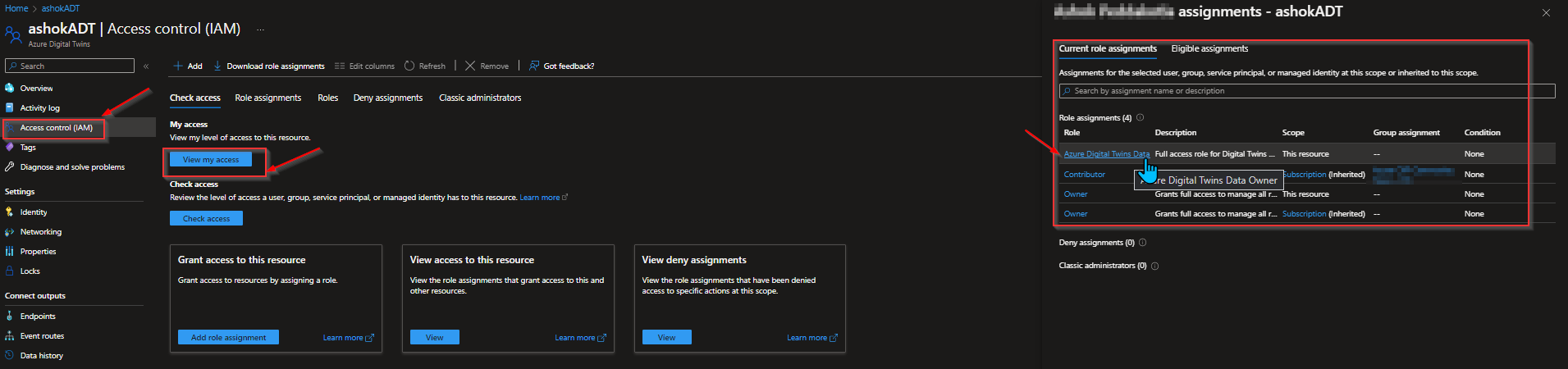Open the Event routes icon

coord(10,335)
